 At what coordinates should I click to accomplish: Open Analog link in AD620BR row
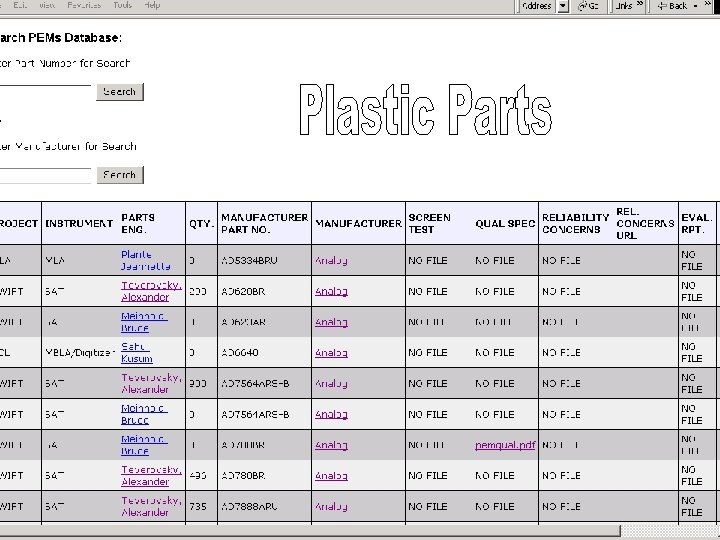[331, 291]
